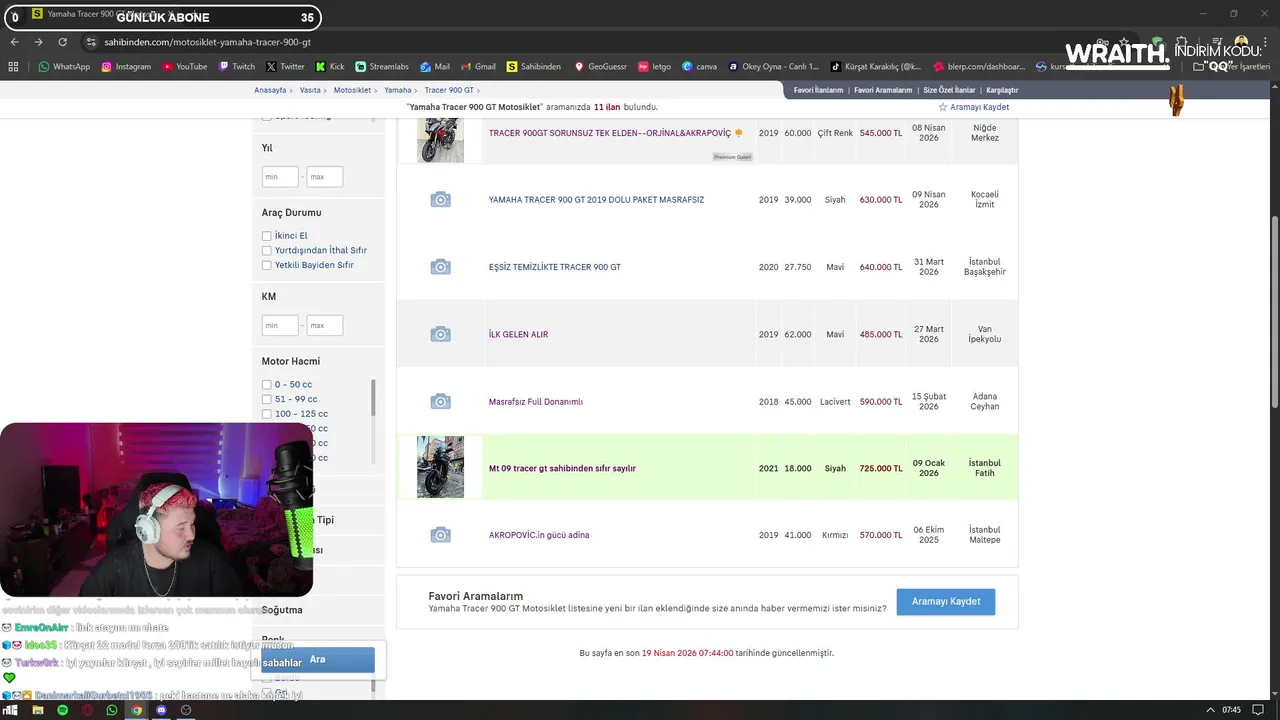Click Anasayfa in the breadcrumb
This screenshot has width=1280, height=720.
click(270, 90)
